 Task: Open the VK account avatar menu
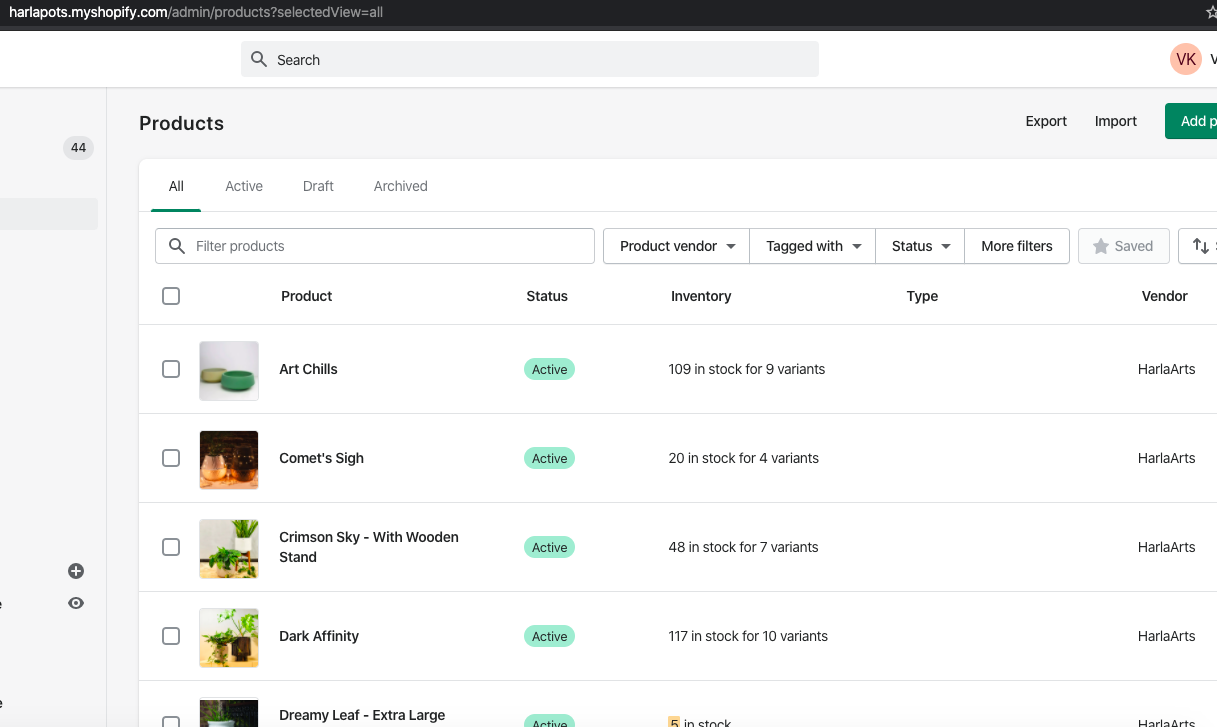(1186, 59)
